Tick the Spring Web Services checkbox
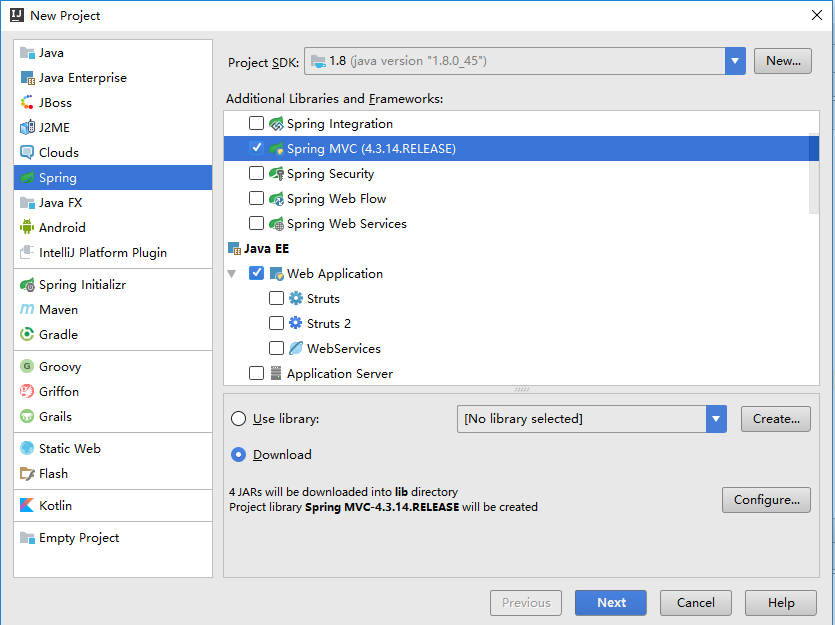The width and height of the screenshot is (835, 625). point(256,223)
